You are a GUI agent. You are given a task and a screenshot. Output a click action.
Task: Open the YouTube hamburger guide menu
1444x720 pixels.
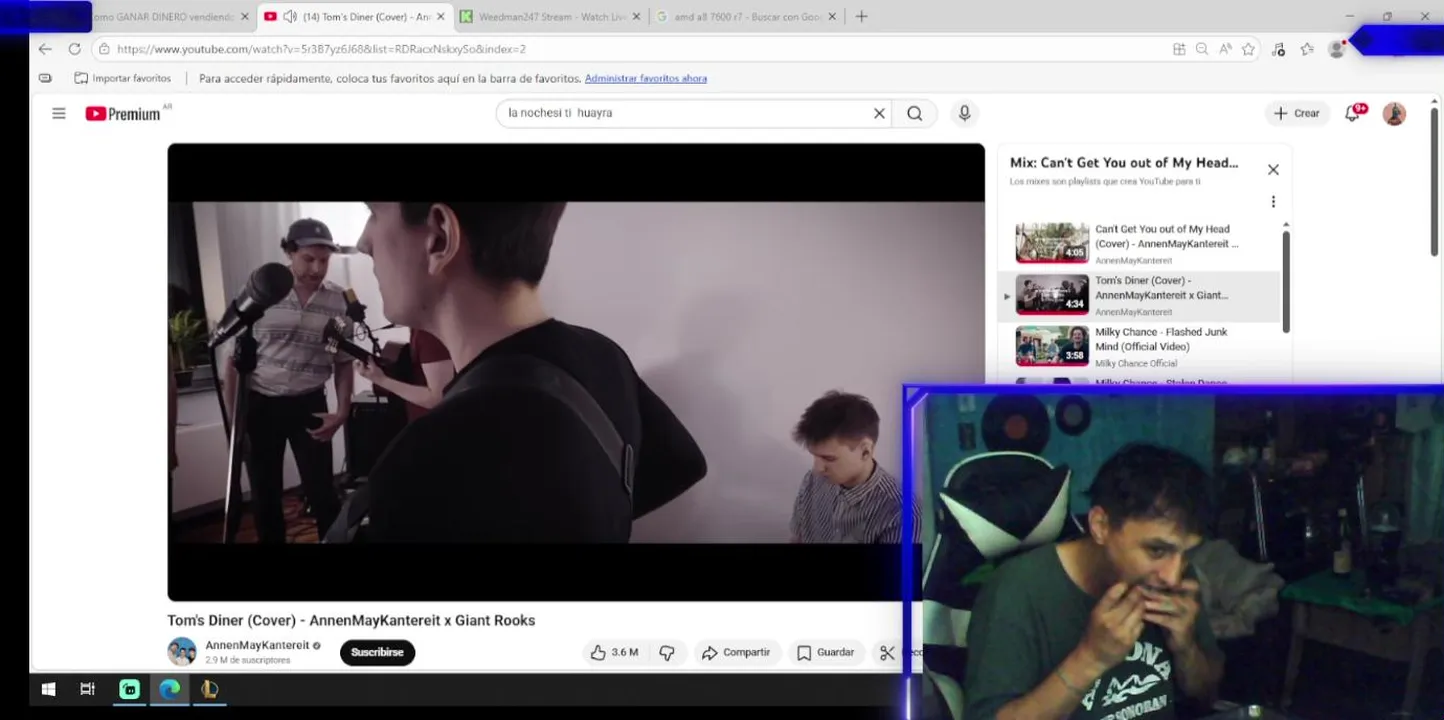[x=59, y=114]
